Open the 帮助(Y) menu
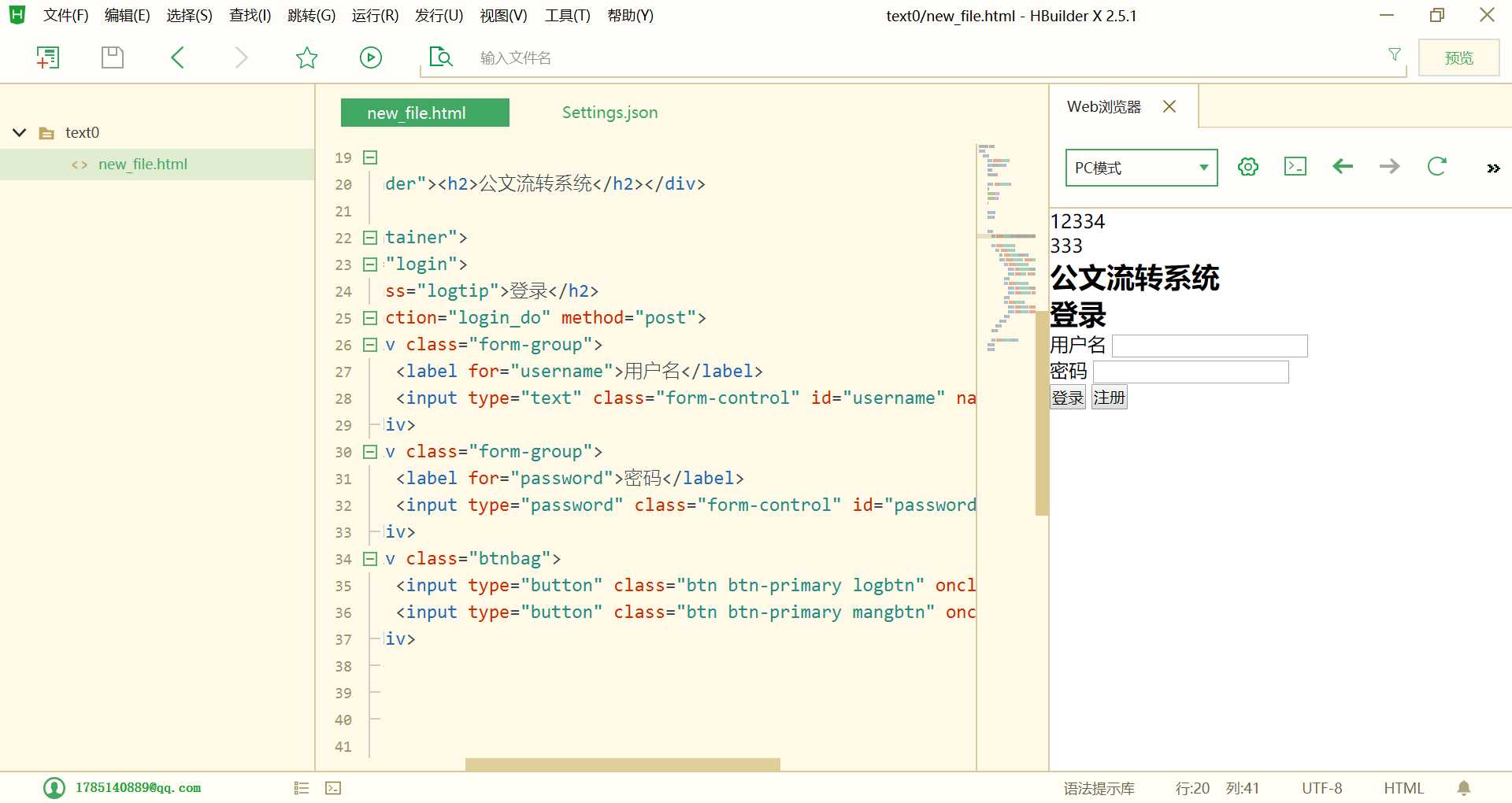Image resolution: width=1512 pixels, height=803 pixels. coord(630,16)
